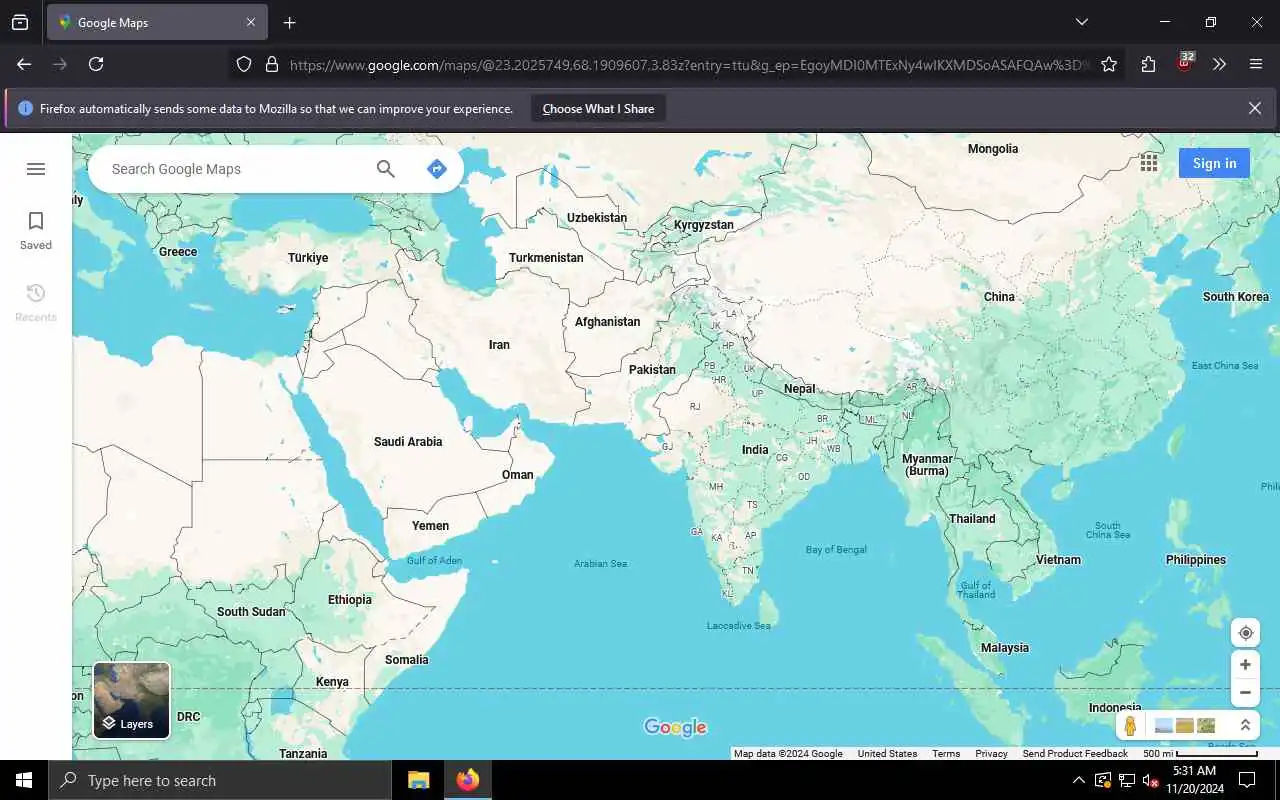Show more toolbar tools chevrons
Image resolution: width=1280 pixels, height=800 pixels.
(x=1219, y=64)
